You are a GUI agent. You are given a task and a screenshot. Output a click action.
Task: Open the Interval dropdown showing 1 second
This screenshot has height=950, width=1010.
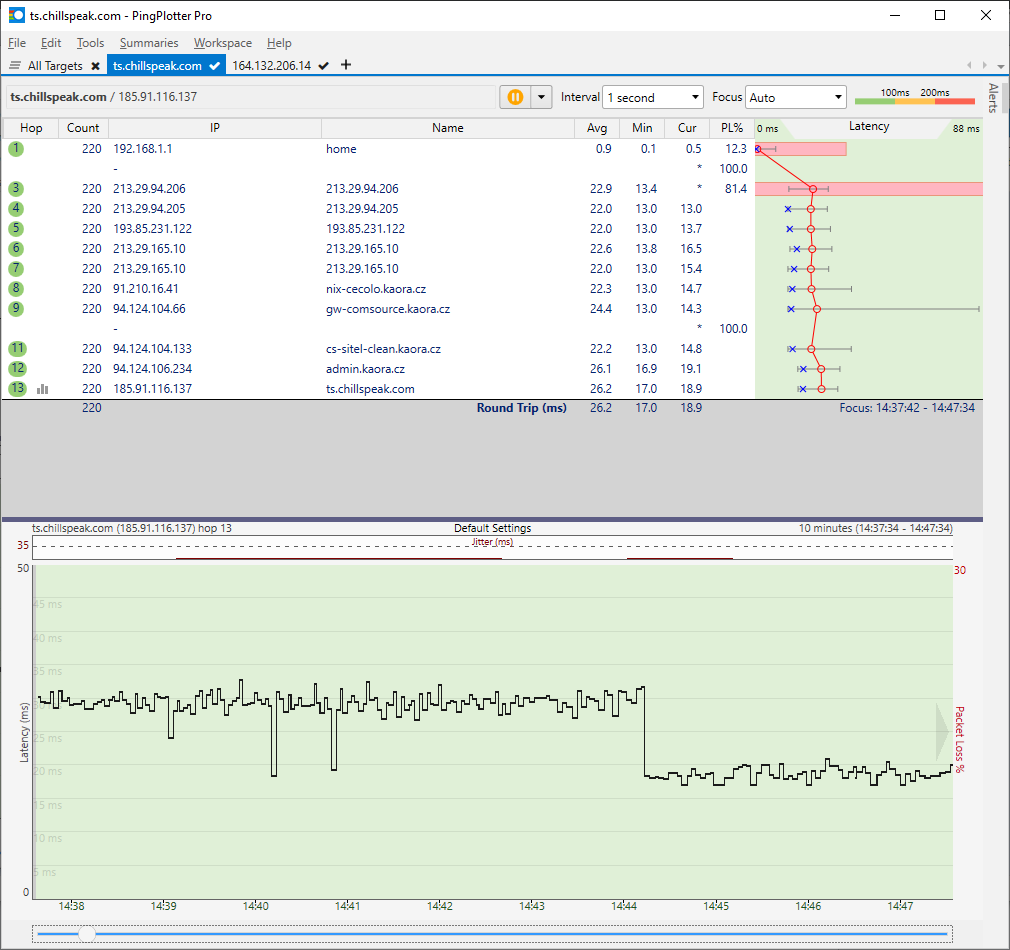point(653,97)
